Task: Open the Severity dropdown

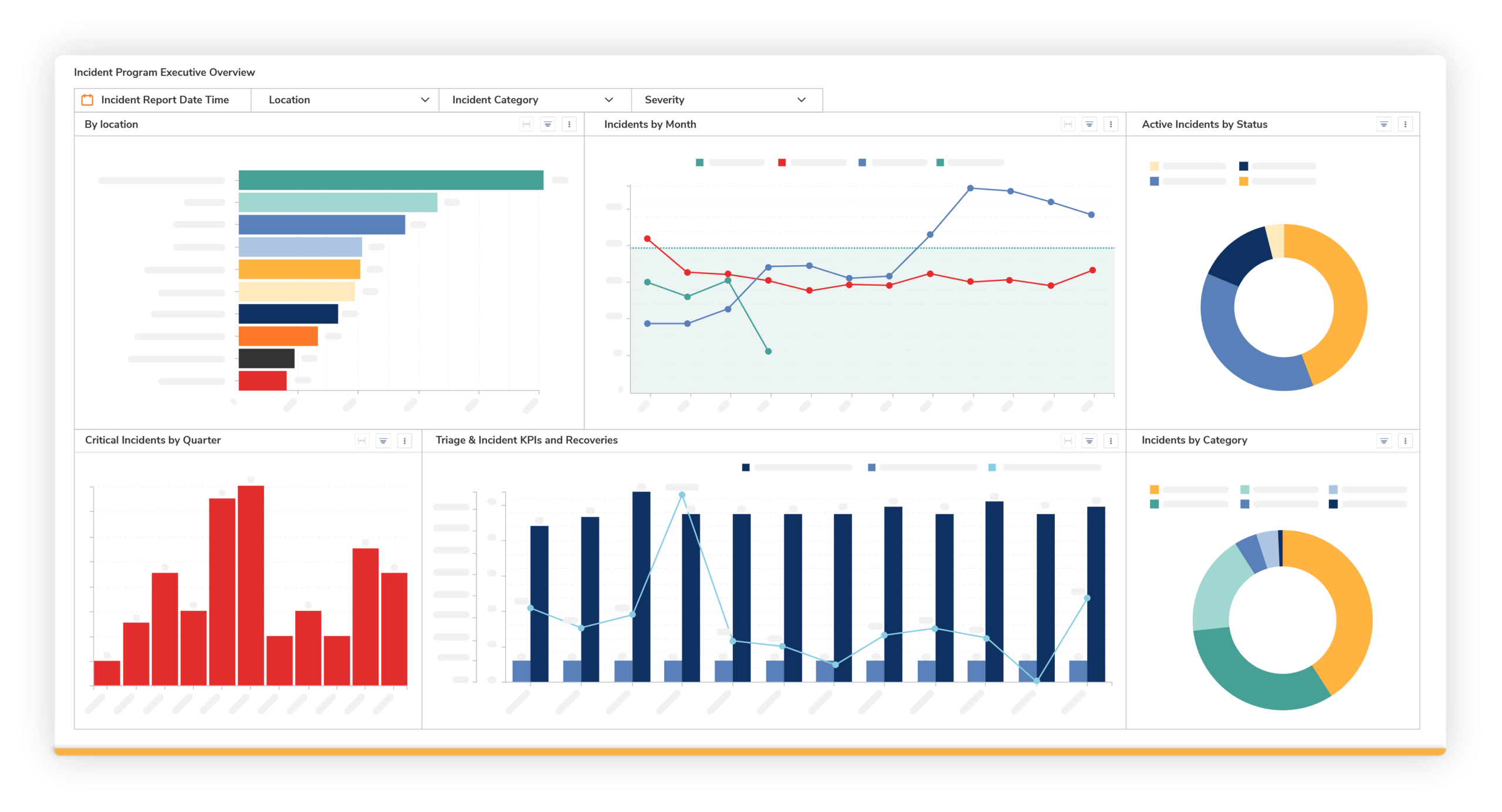Action: coord(801,100)
